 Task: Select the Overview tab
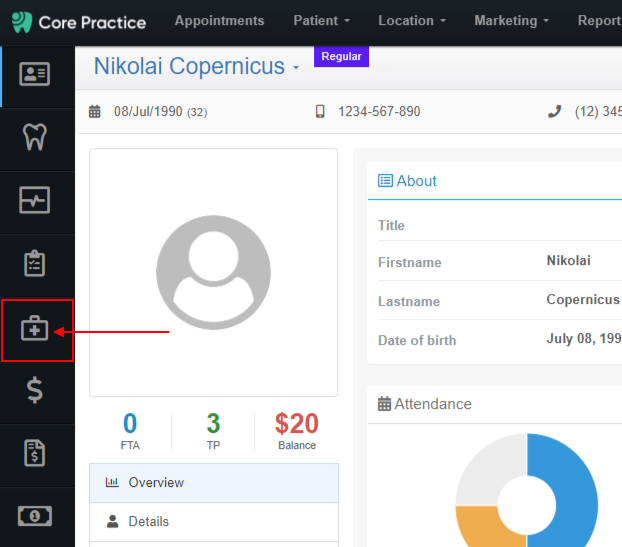tap(214, 482)
